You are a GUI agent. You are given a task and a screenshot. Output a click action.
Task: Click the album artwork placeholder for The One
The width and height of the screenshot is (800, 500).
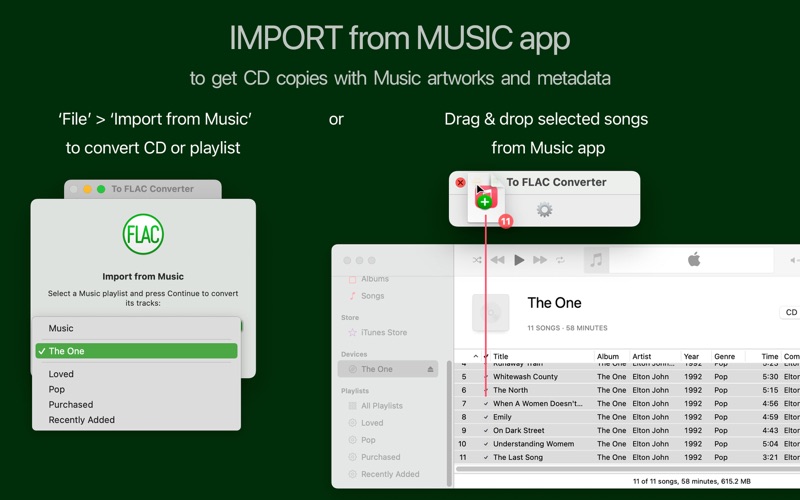[490, 312]
